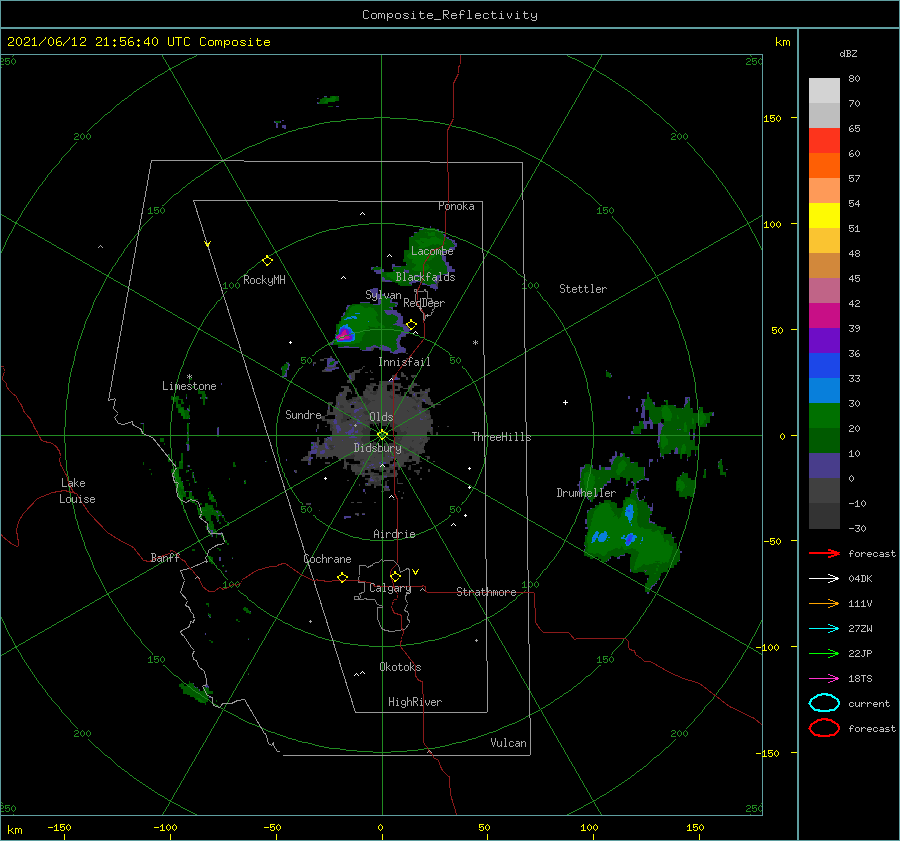Image resolution: width=900 pixels, height=841 pixels.
Task: Click the Airdrie city label
Action: [x=394, y=534]
